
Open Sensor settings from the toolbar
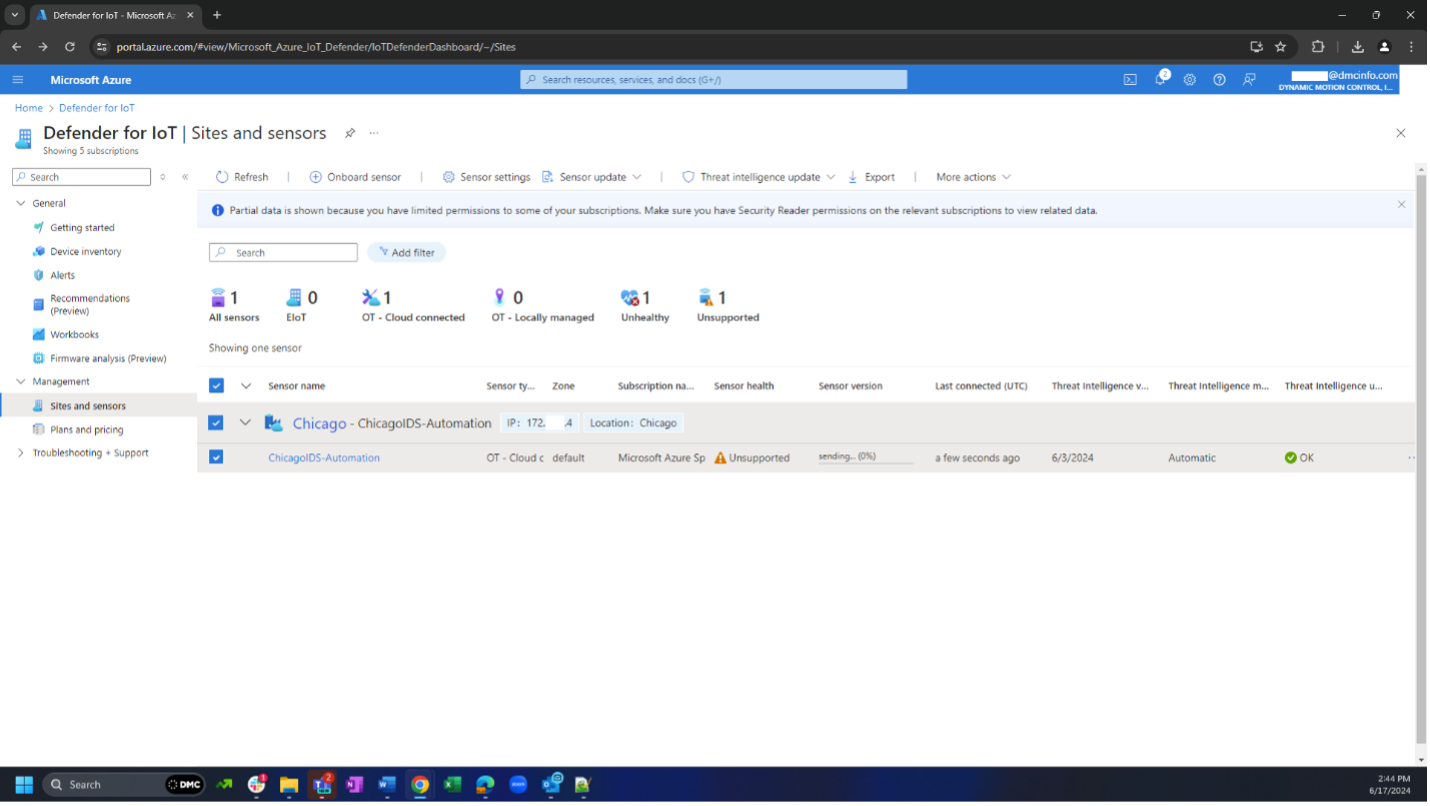486,177
